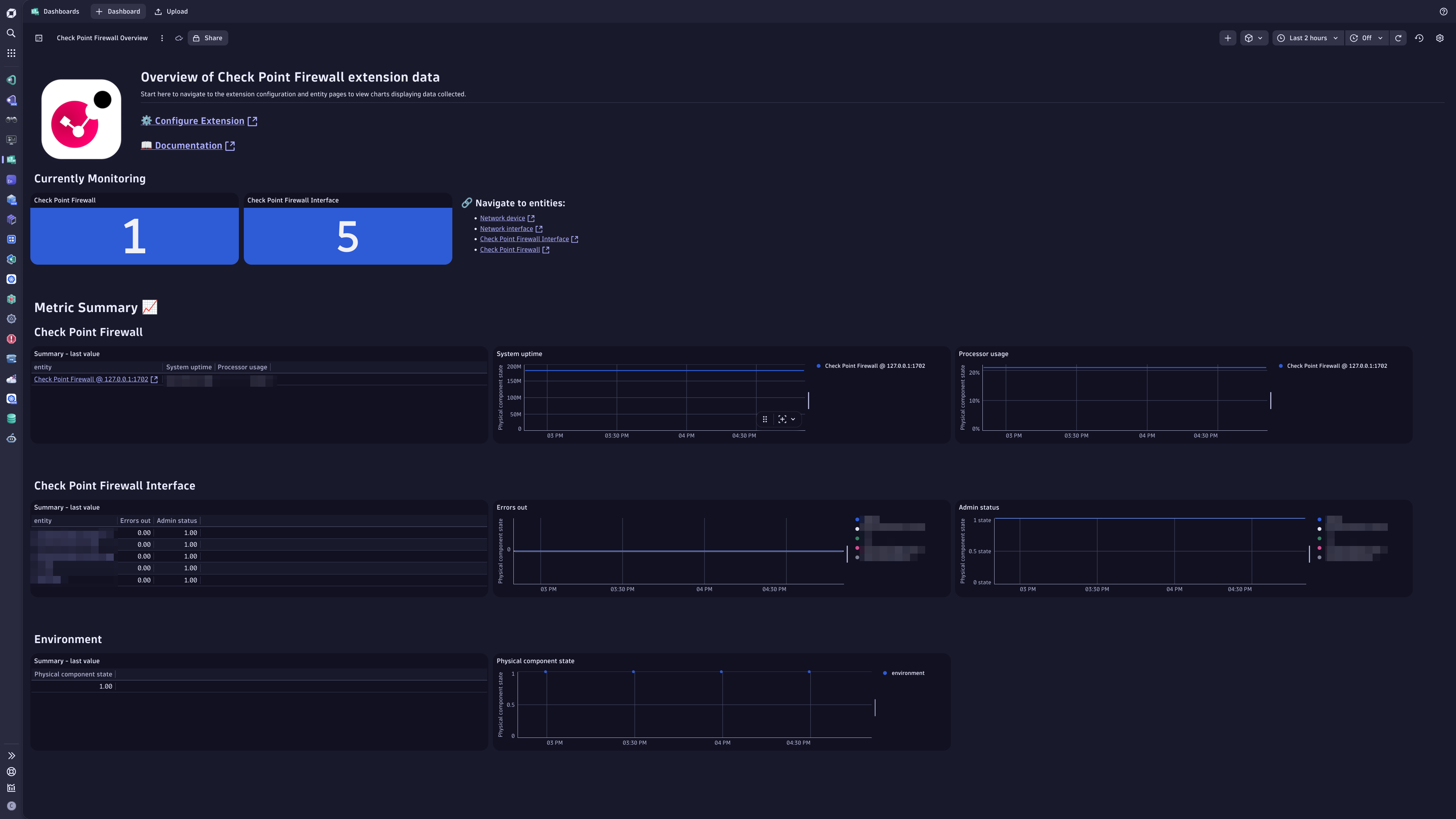Open the white Kubernetes wheel app icon
Viewport: 1456px width, 819px height.
pos(11,279)
